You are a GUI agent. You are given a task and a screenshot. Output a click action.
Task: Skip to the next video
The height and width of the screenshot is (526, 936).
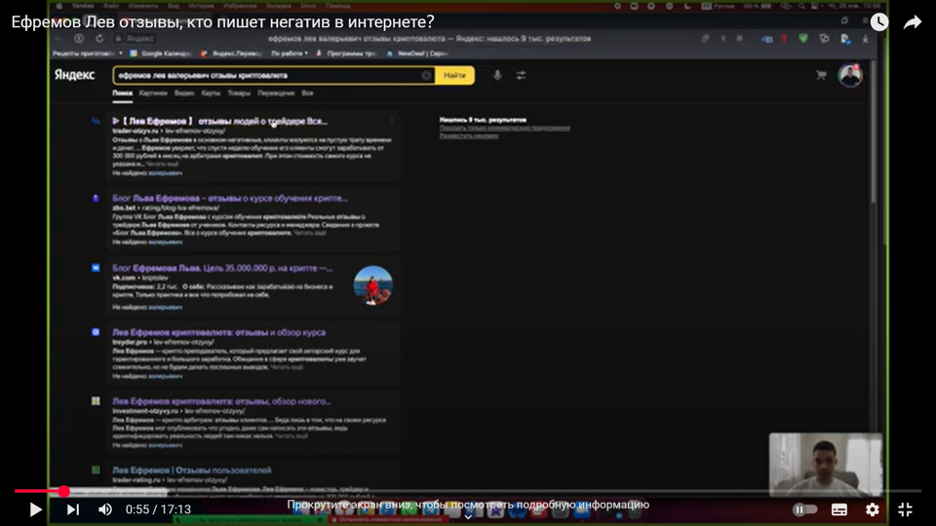click(x=73, y=509)
